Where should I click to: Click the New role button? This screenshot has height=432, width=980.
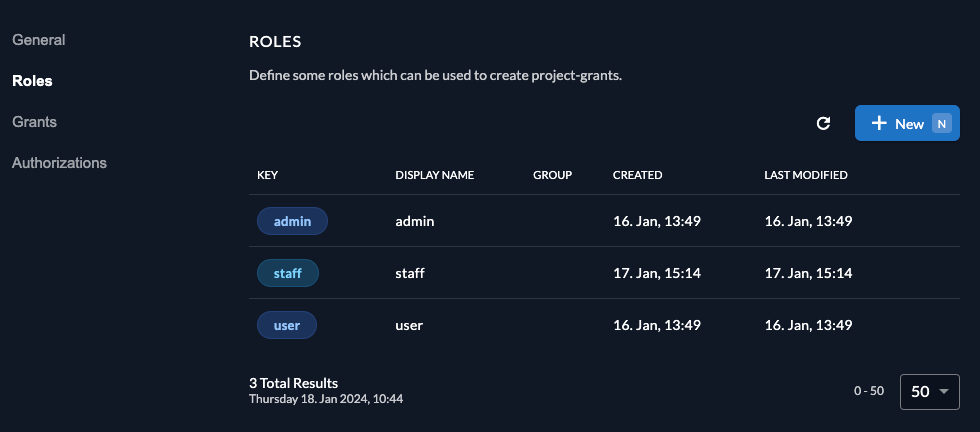pyautogui.click(x=906, y=123)
